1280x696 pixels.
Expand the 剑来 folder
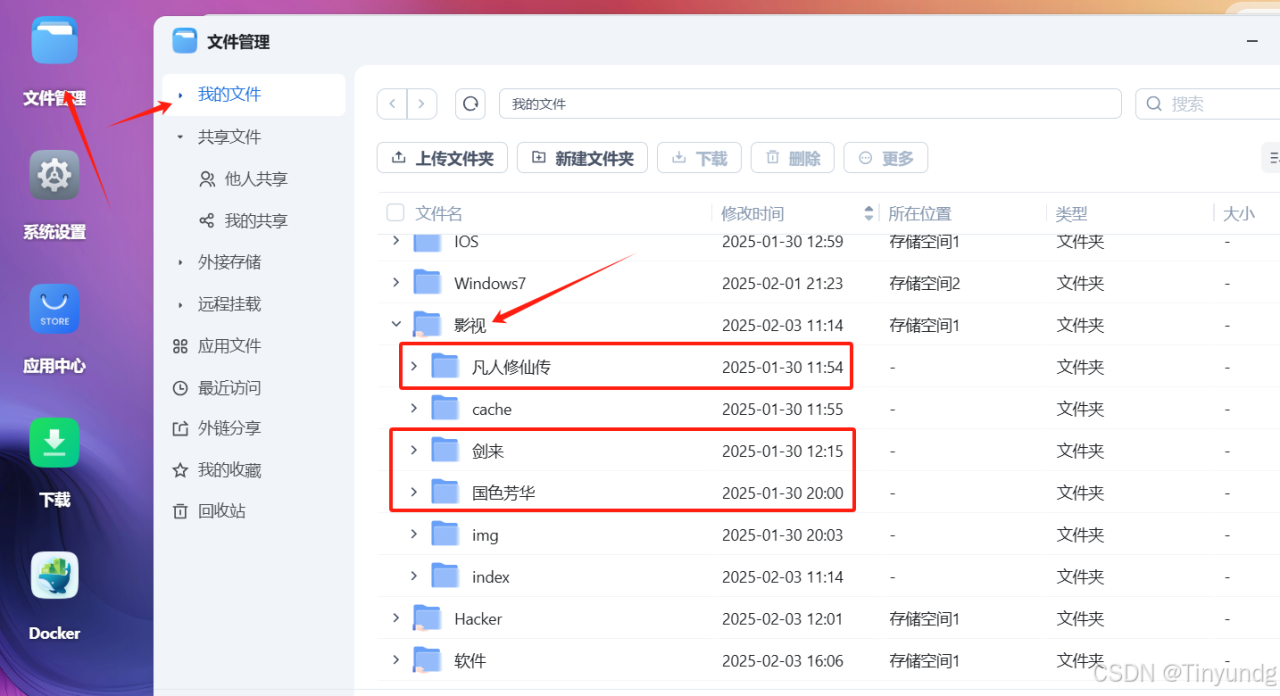pyautogui.click(x=413, y=450)
